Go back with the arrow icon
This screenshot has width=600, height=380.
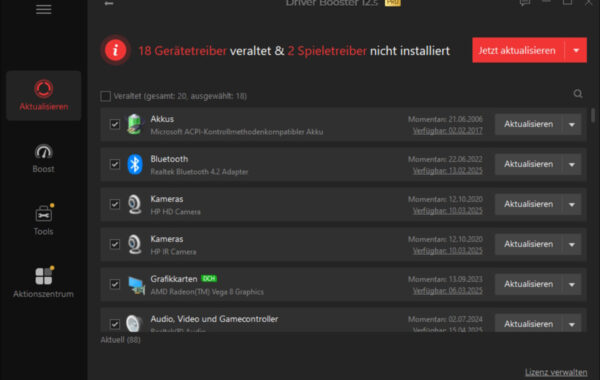coord(109,3)
